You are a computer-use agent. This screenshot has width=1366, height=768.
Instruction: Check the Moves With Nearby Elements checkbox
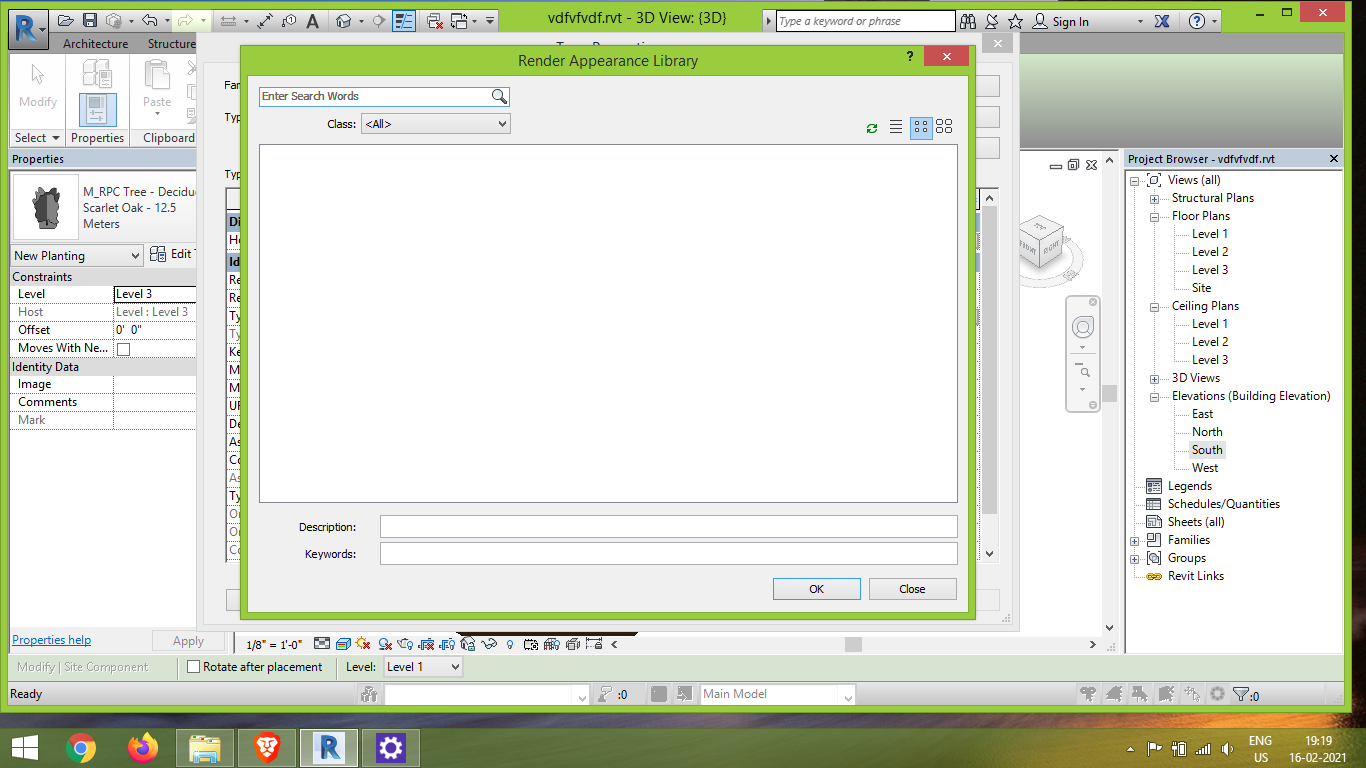pos(123,347)
